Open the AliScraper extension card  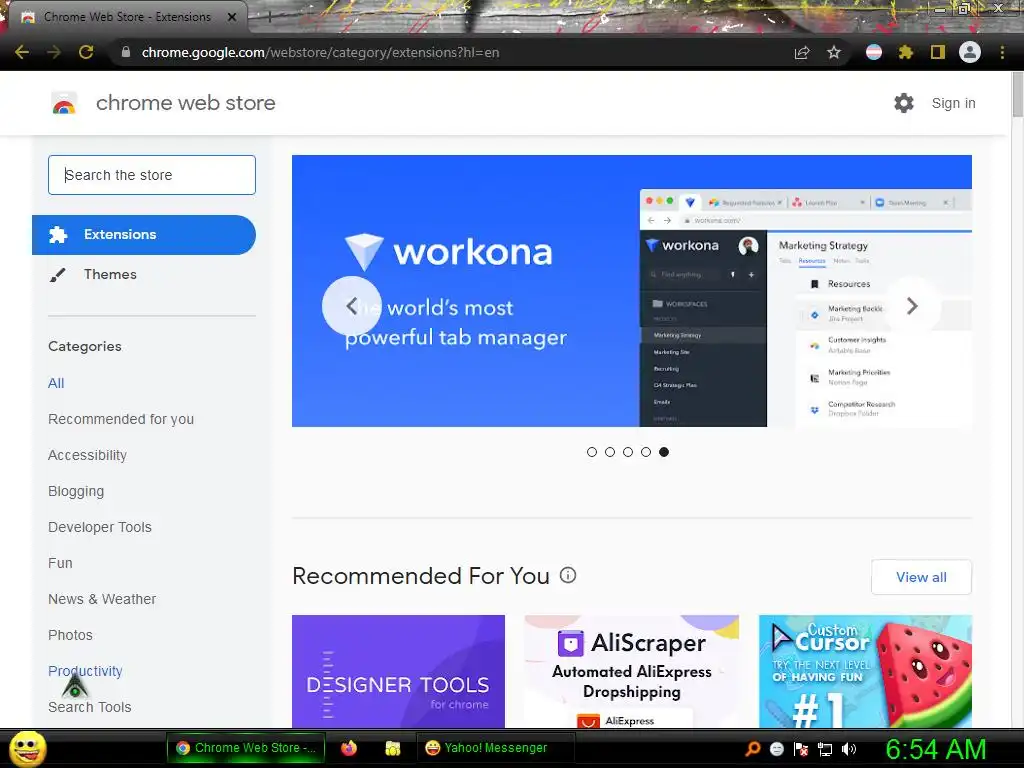click(x=632, y=671)
